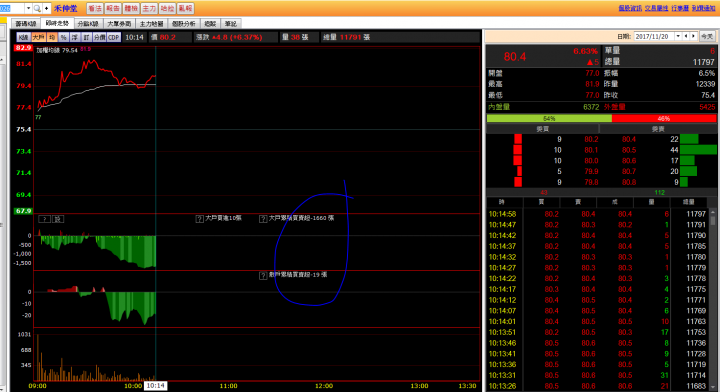This screenshot has height=392, width=720.
Task: Click the 加權均線 79.54 label on chart
Action: coord(57,50)
